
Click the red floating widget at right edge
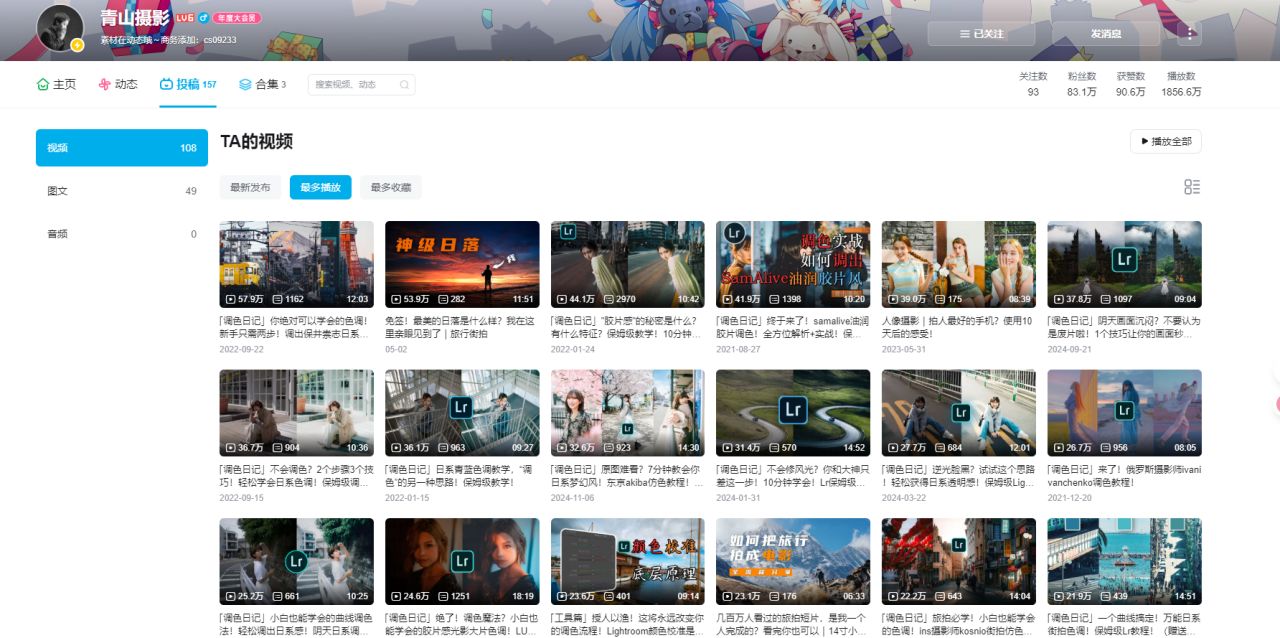click(x=1277, y=404)
